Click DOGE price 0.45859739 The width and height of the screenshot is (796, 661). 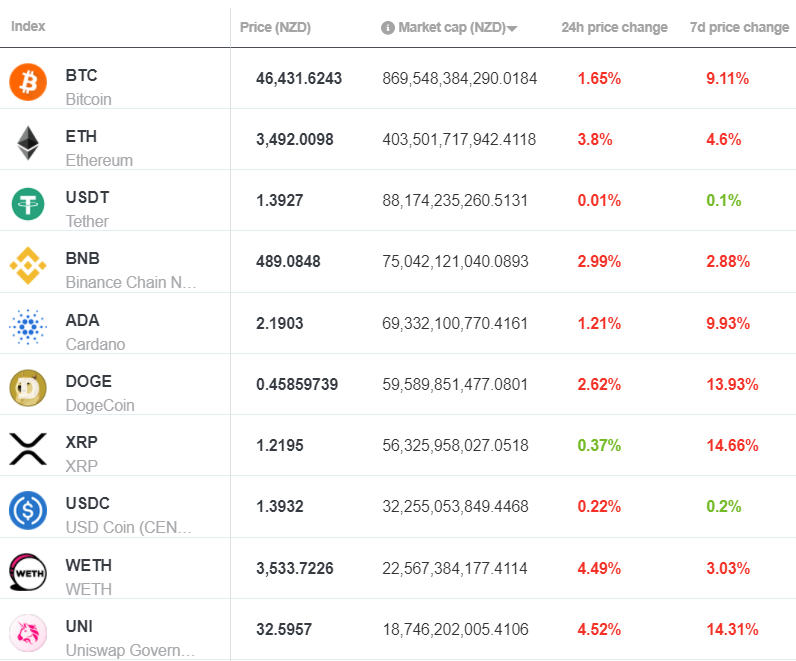(x=297, y=384)
